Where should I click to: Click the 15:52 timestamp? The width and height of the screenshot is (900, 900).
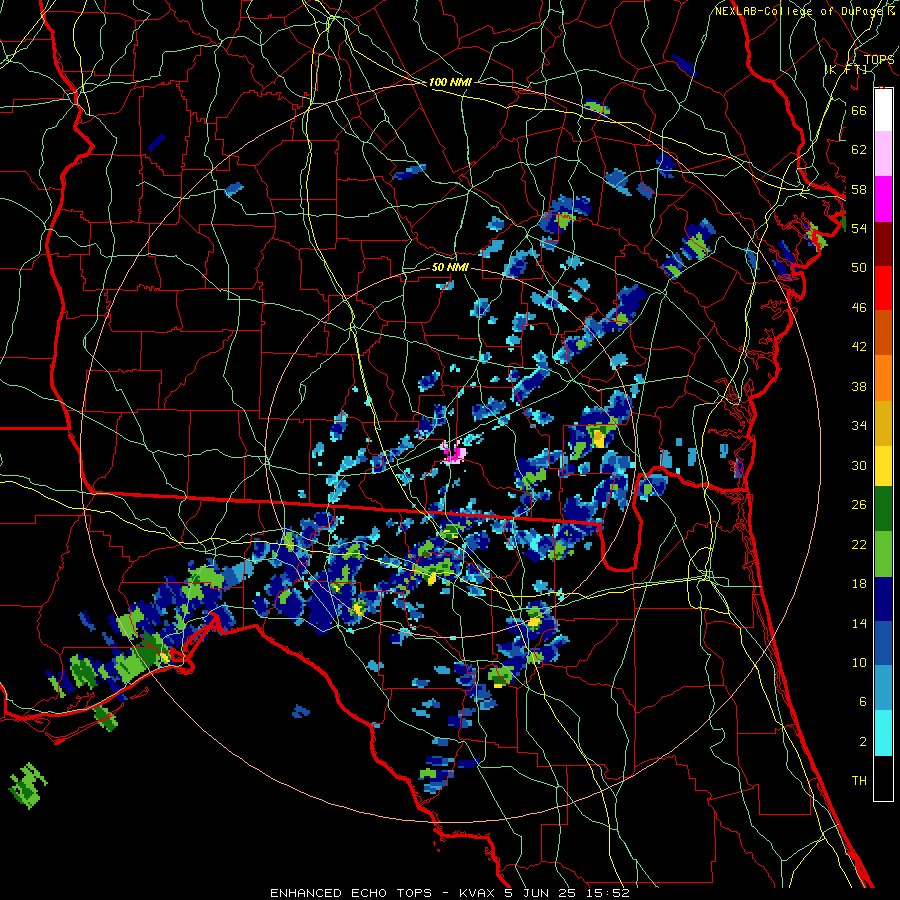[608, 893]
